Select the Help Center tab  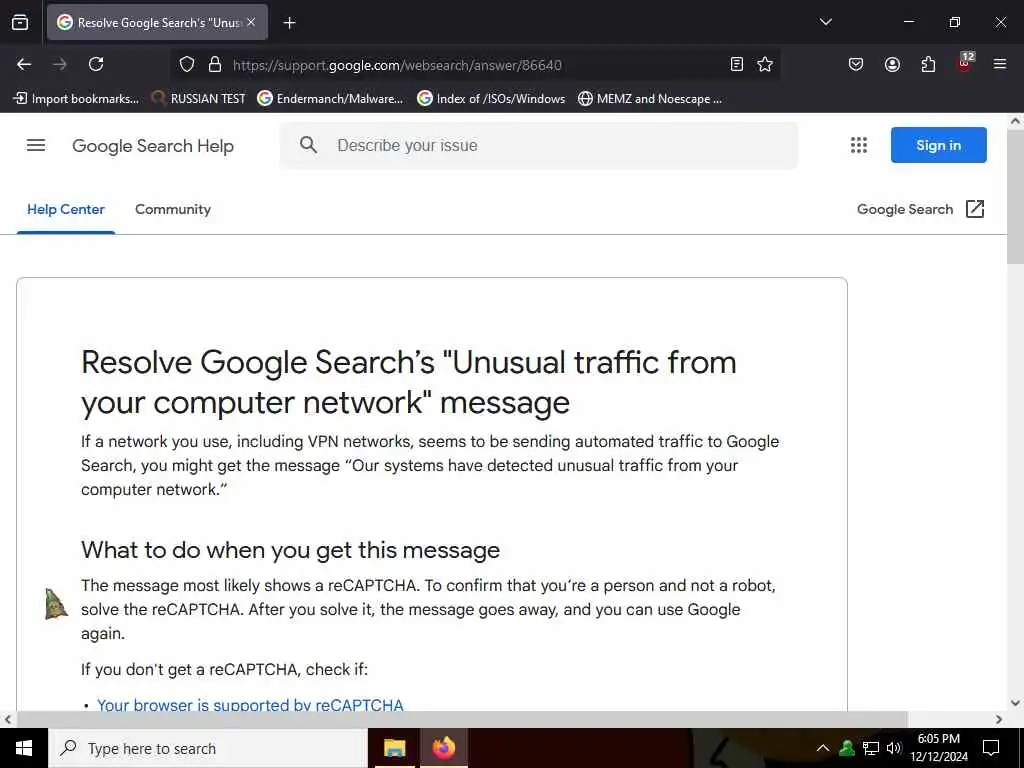tap(65, 210)
